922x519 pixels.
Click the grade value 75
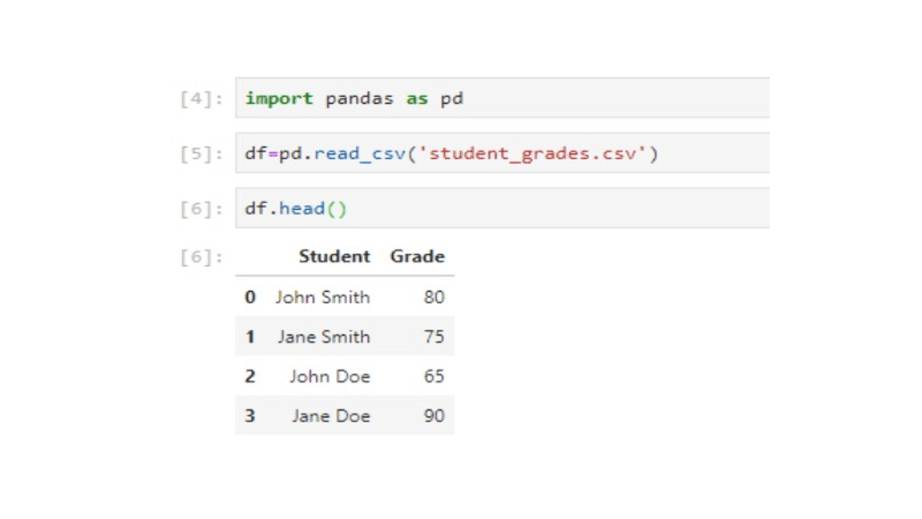coord(433,337)
